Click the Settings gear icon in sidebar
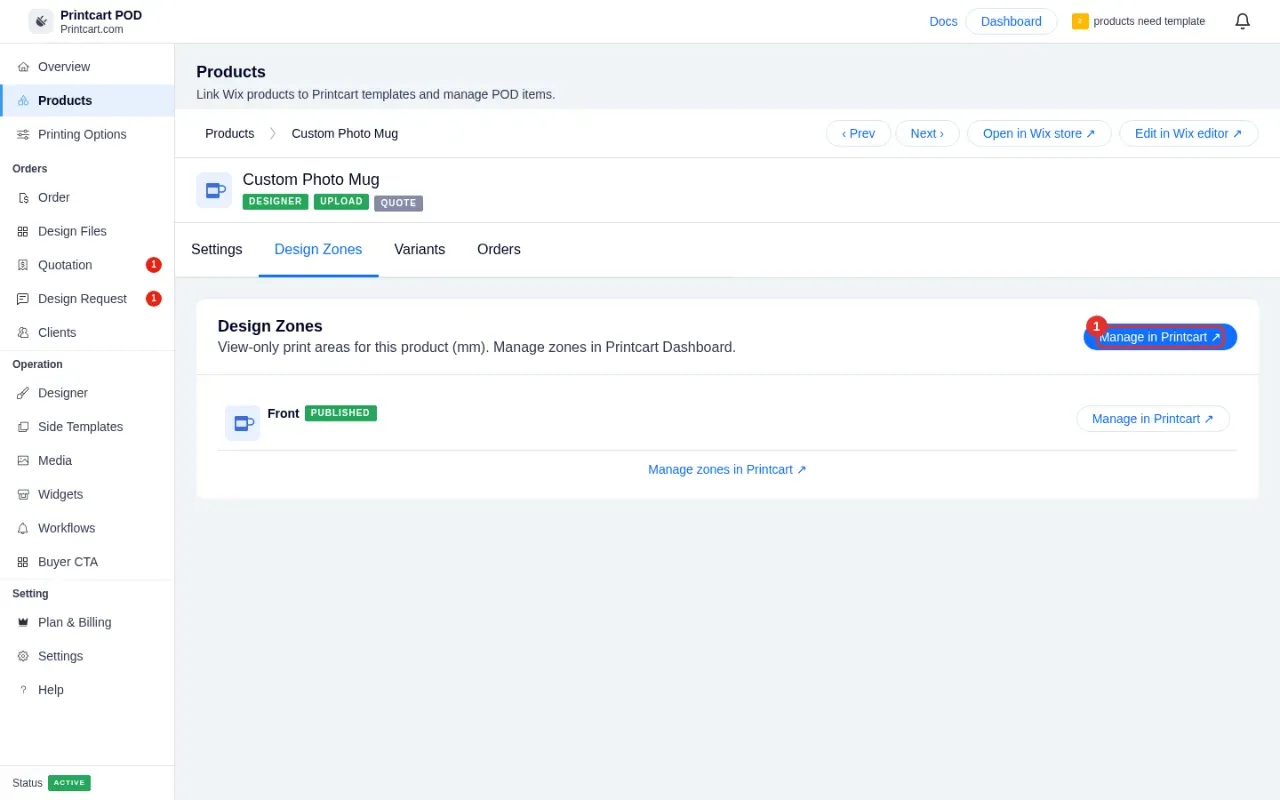This screenshot has height=800, width=1280. click(x=23, y=656)
